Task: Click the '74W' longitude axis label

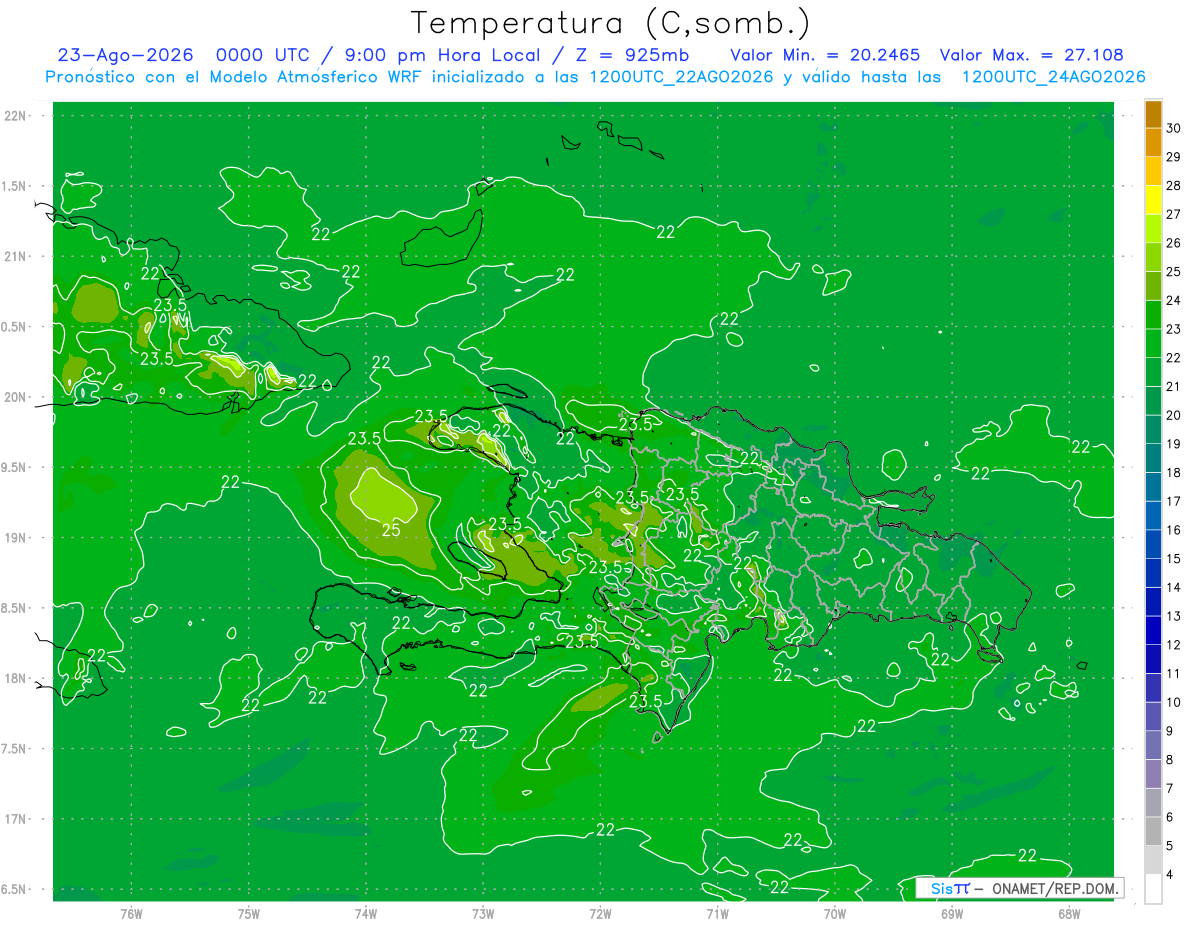Action: (365, 914)
